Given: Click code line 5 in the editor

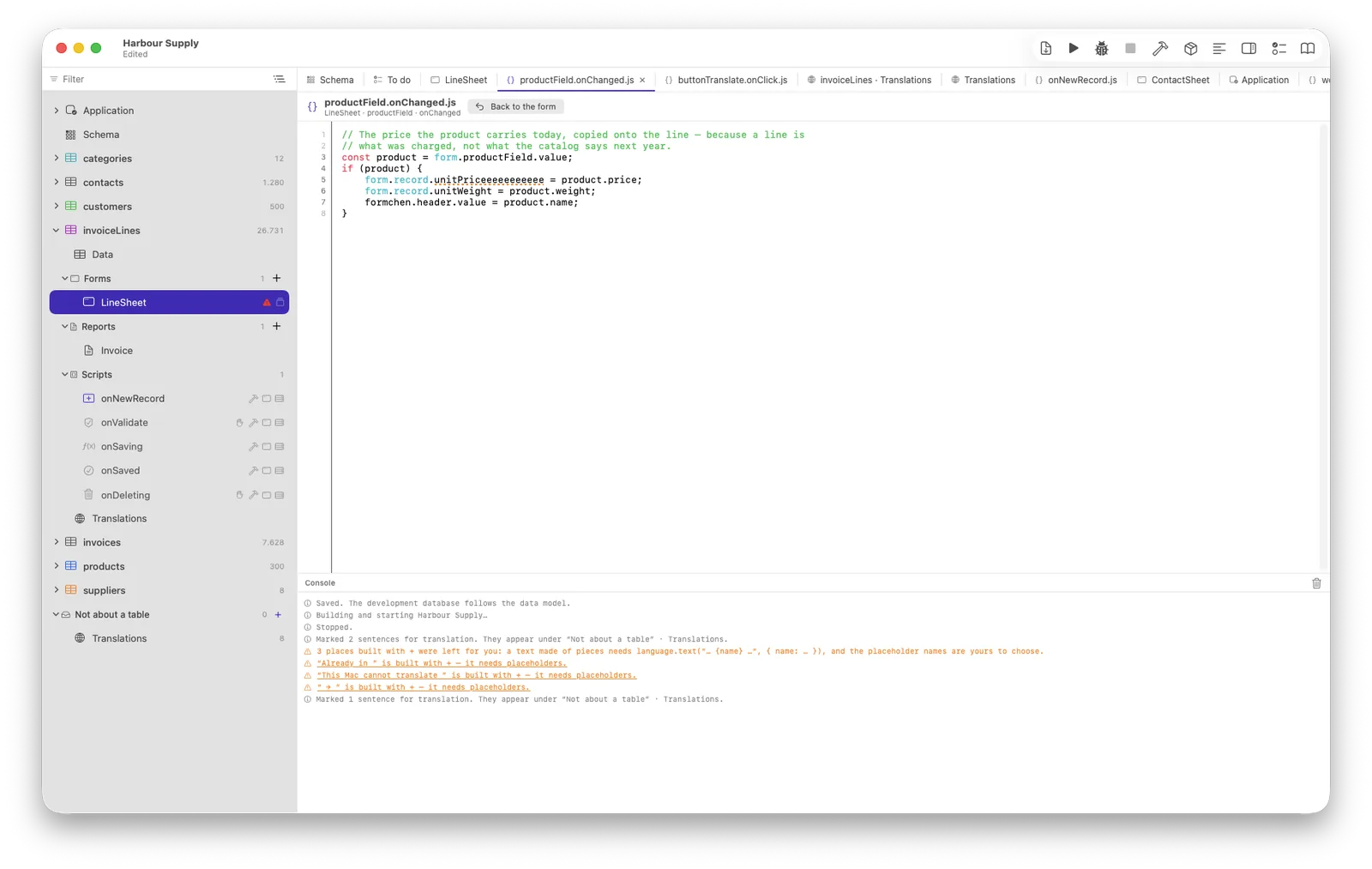Looking at the screenshot, I should 503,180.
